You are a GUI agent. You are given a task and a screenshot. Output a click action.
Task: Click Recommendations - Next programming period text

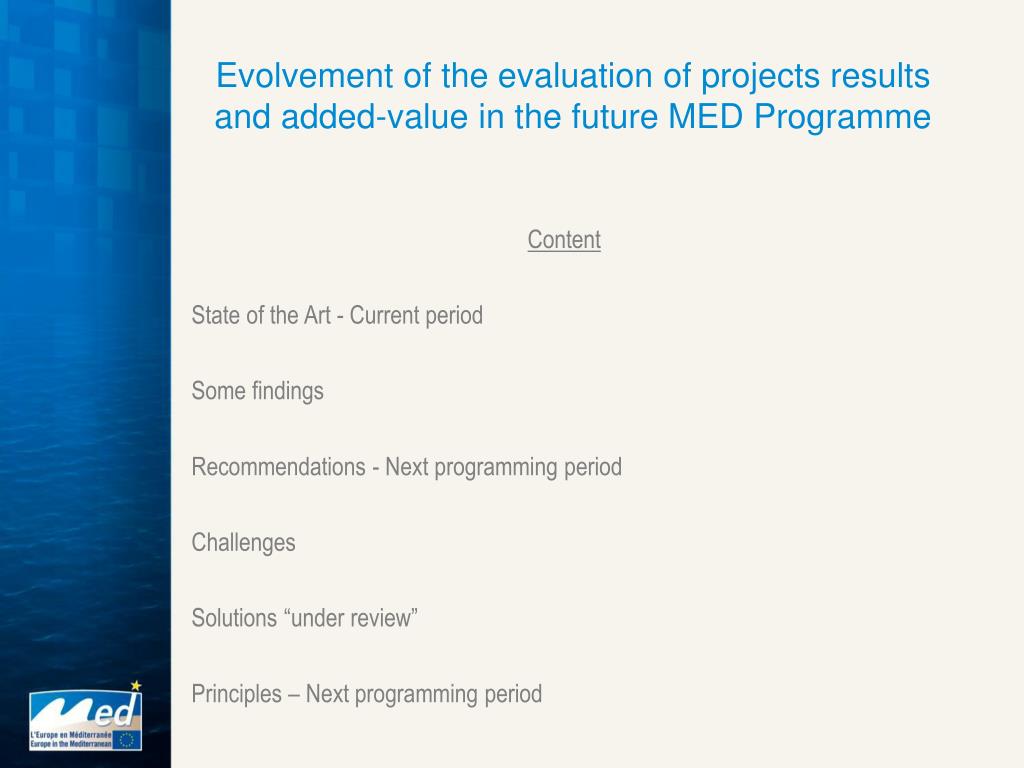pyautogui.click(x=406, y=468)
